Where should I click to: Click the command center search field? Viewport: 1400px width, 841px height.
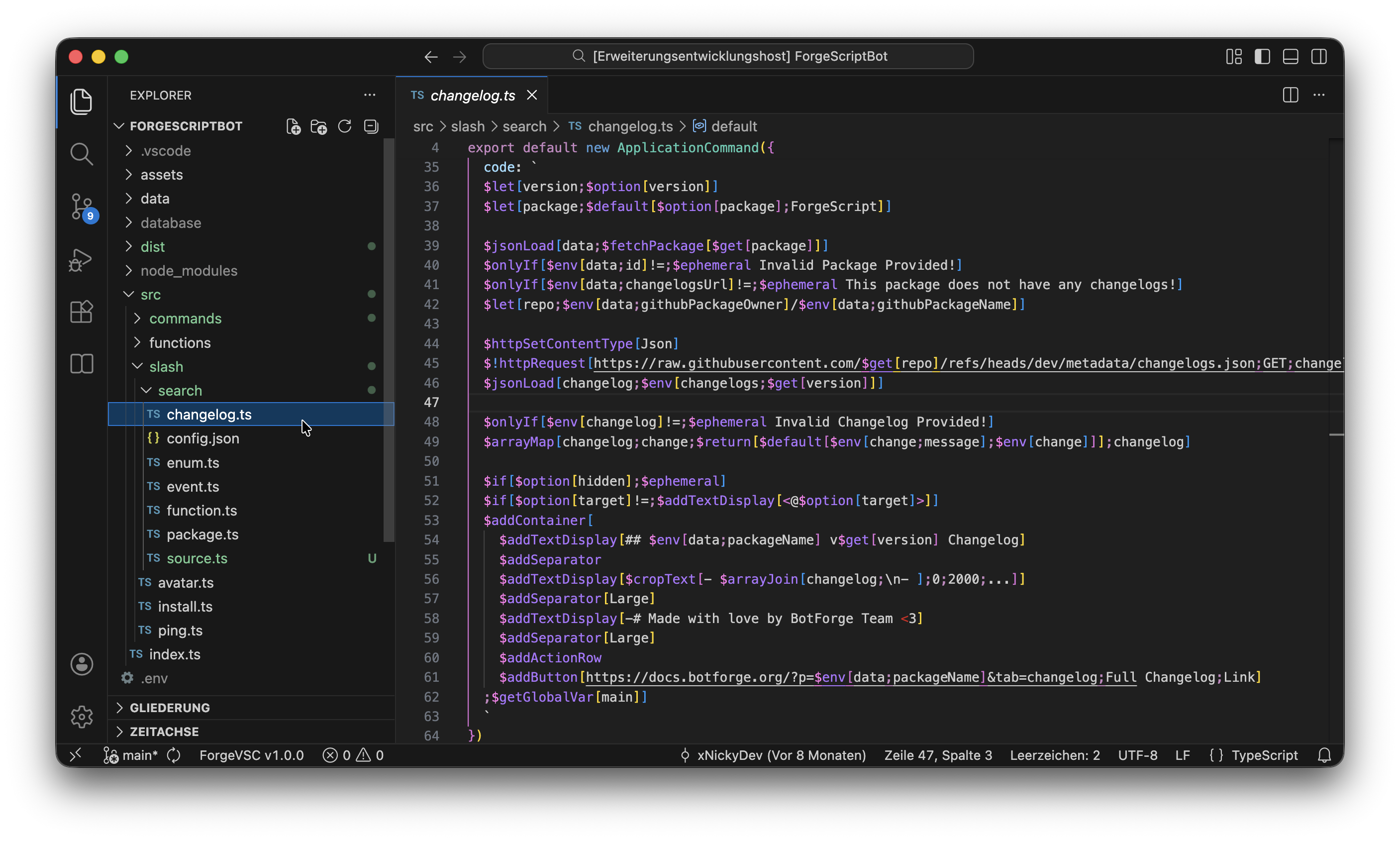click(727, 57)
